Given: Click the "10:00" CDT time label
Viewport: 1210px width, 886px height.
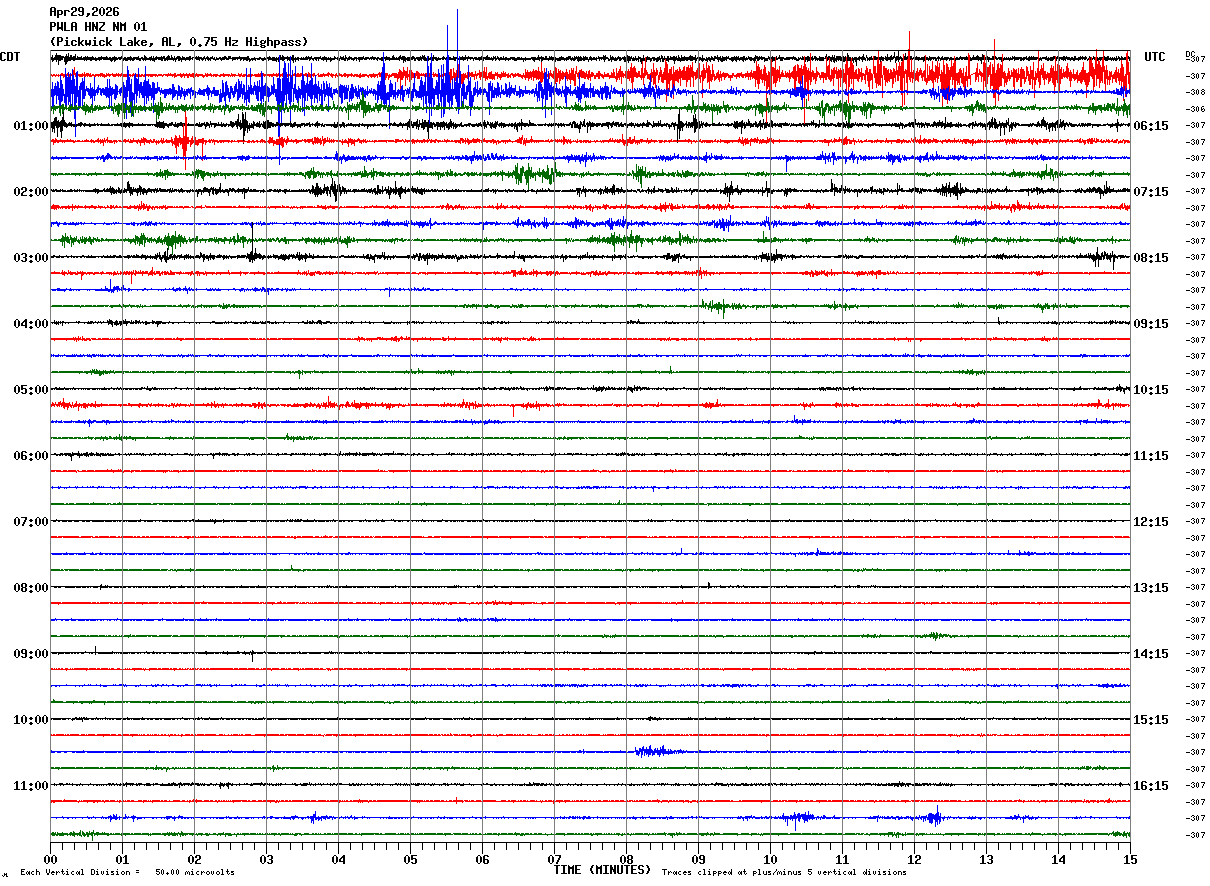Looking at the screenshot, I should point(31,720).
